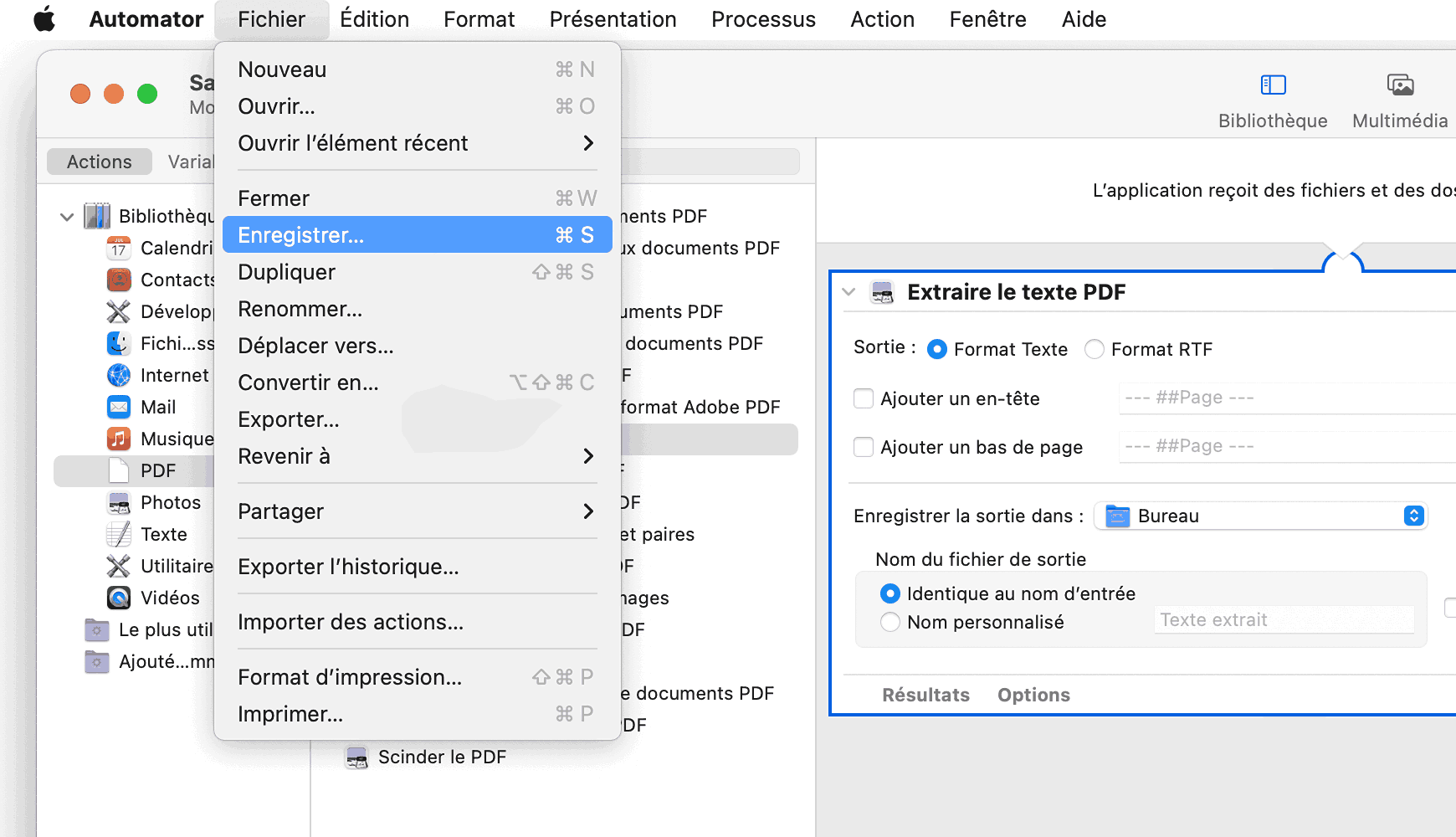
Task: Choose Importer des actions… menu entry
Action: click(x=417, y=622)
